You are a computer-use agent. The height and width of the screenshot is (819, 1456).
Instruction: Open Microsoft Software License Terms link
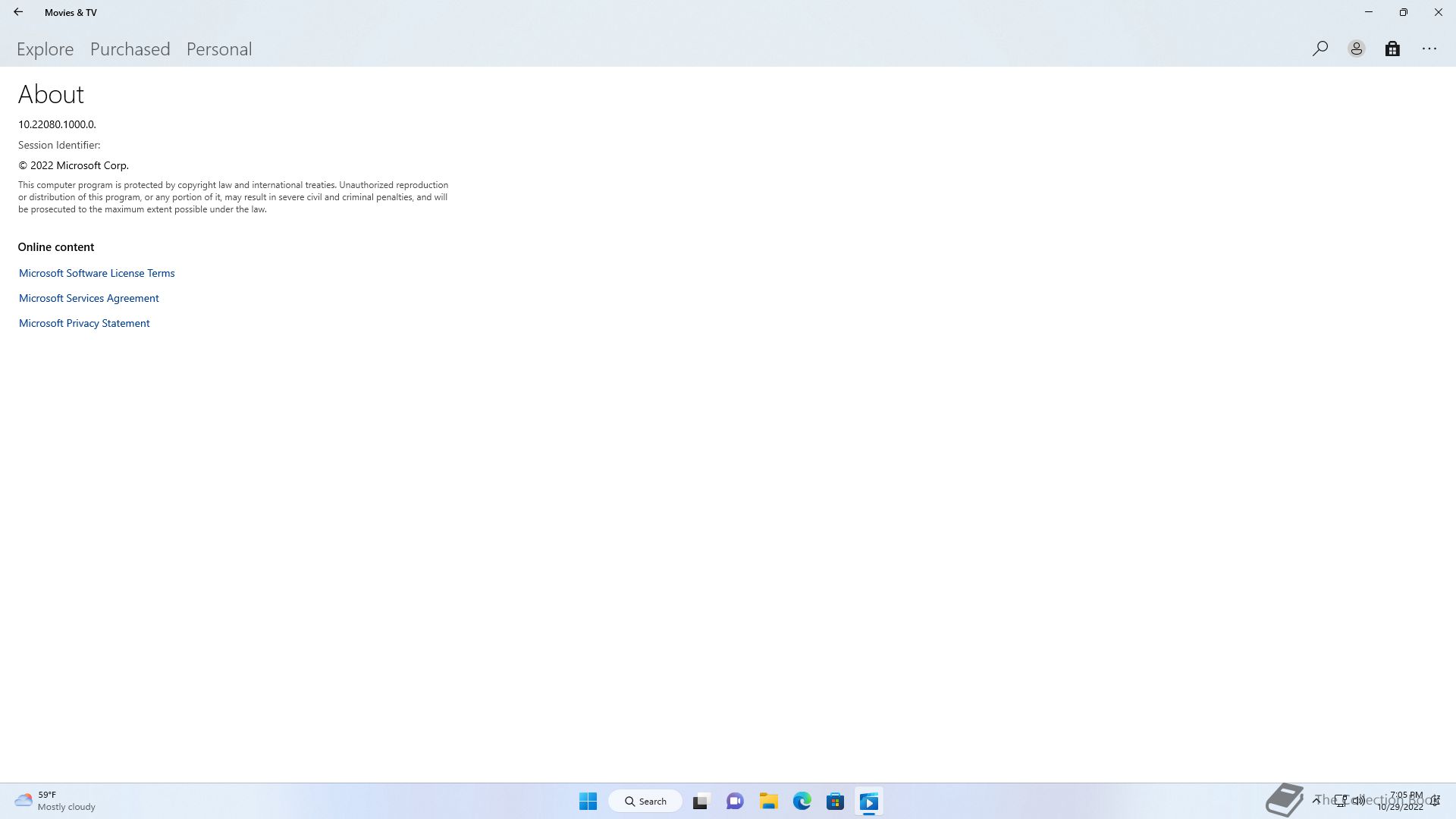(x=97, y=273)
